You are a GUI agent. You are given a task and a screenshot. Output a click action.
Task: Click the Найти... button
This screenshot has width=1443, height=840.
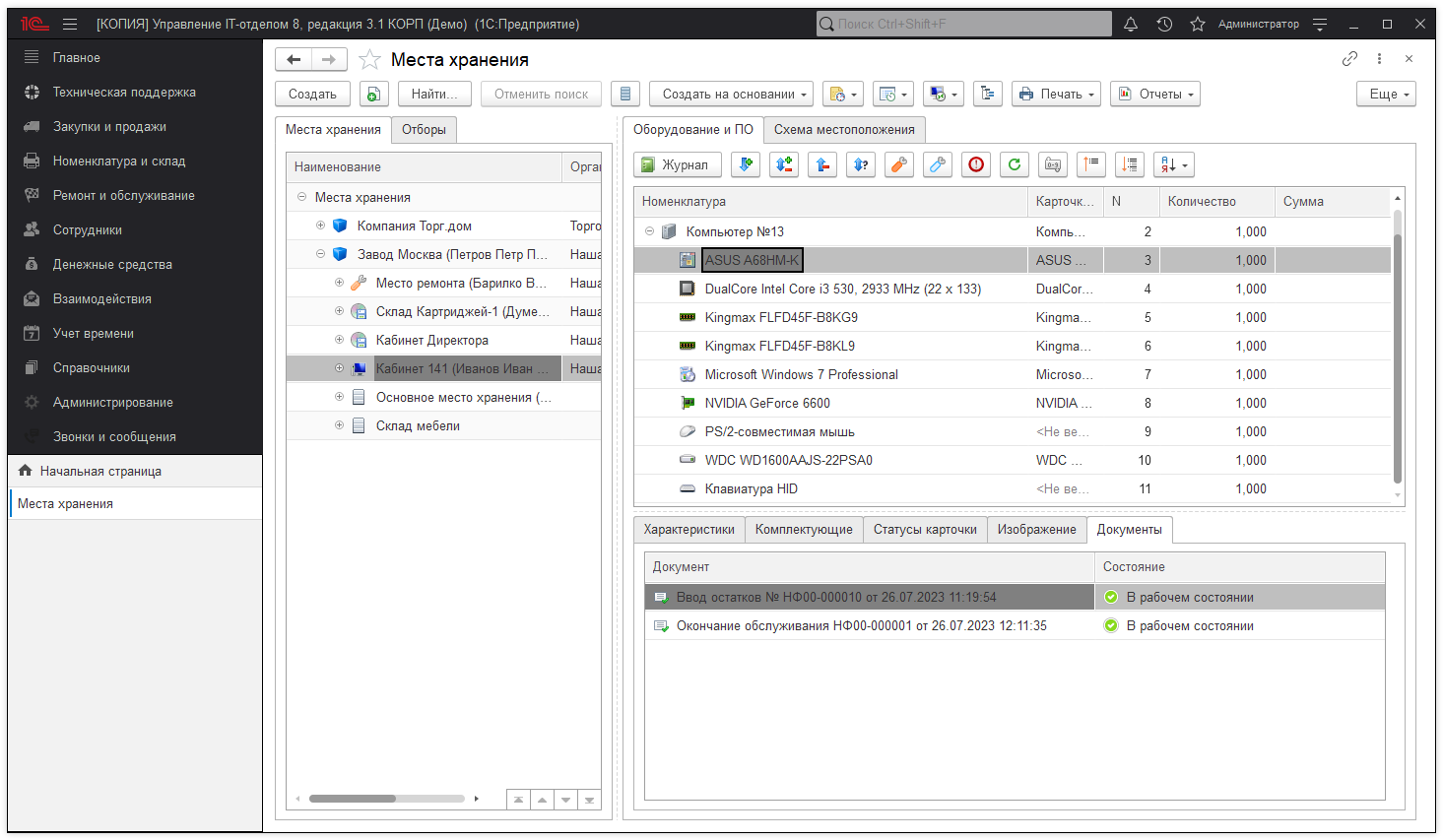point(434,95)
